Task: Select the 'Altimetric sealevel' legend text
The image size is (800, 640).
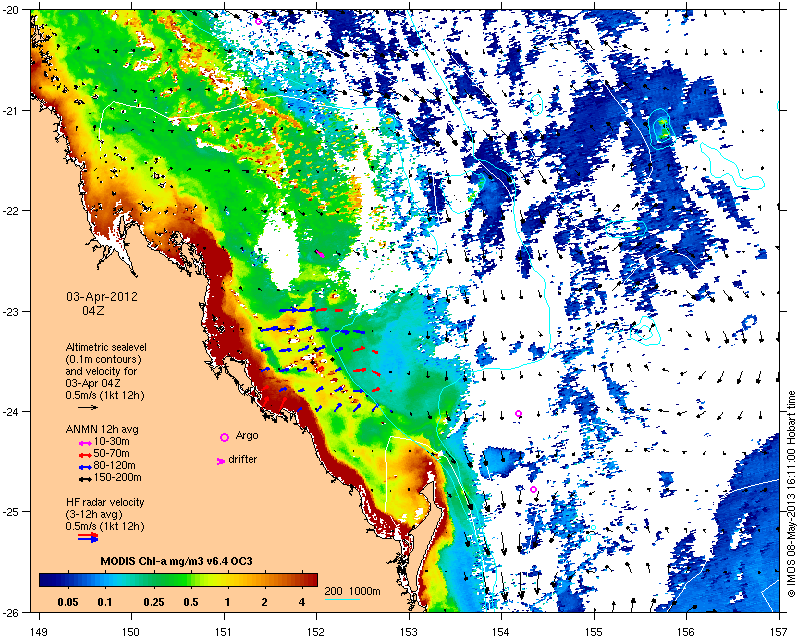Action: [106, 347]
